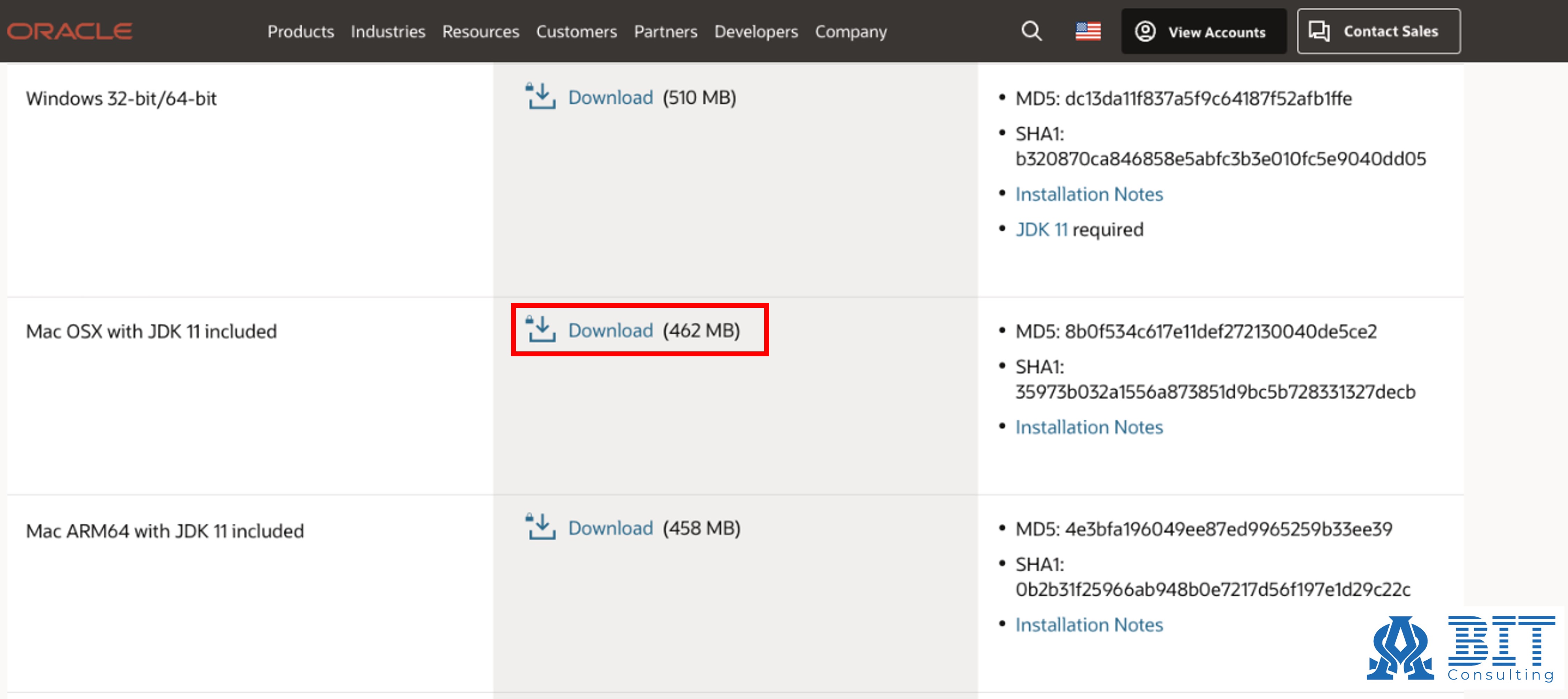Download the Mac OSX 462 MB package link
The height and width of the screenshot is (699, 1568).
[x=611, y=330]
